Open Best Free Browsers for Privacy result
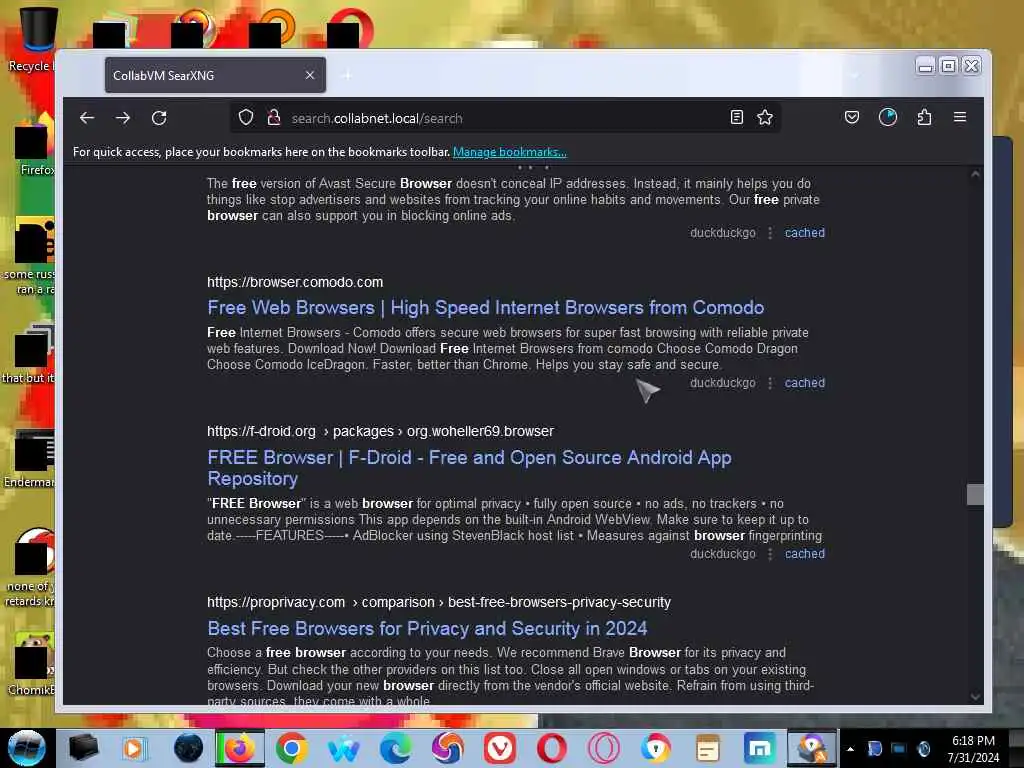 pyautogui.click(x=427, y=628)
